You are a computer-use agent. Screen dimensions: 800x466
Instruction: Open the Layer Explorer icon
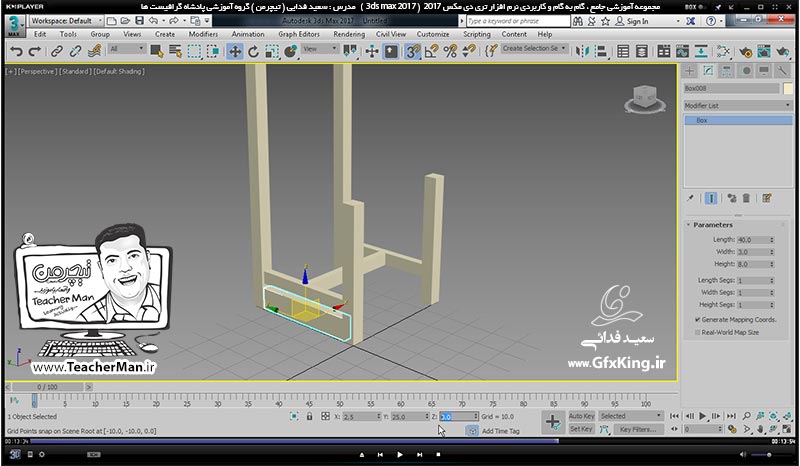tap(642, 51)
